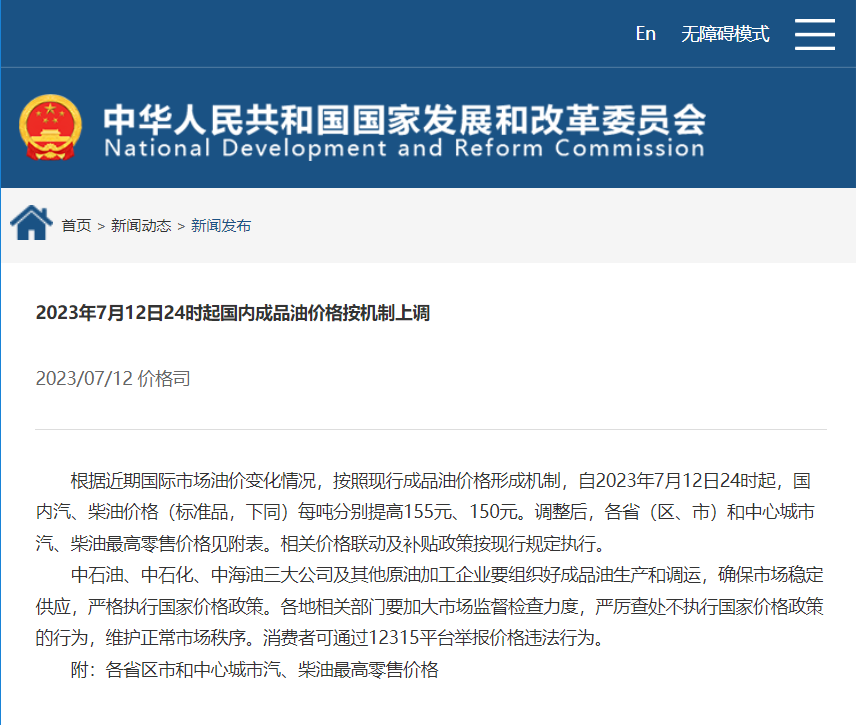Click the 中华人民共和国国家发展和改革委员会 site title

(405, 120)
